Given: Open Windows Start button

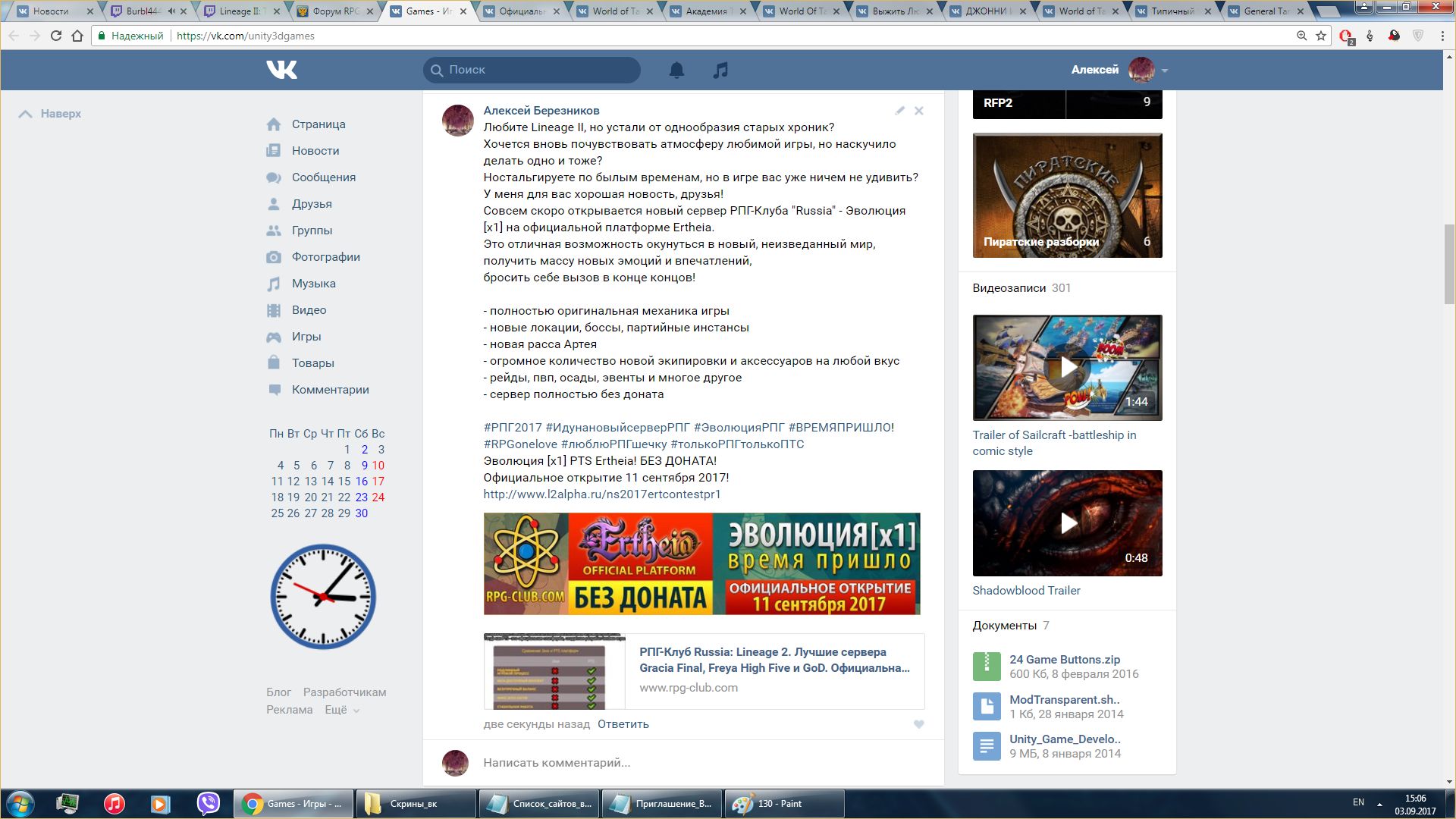Looking at the screenshot, I should (20, 804).
